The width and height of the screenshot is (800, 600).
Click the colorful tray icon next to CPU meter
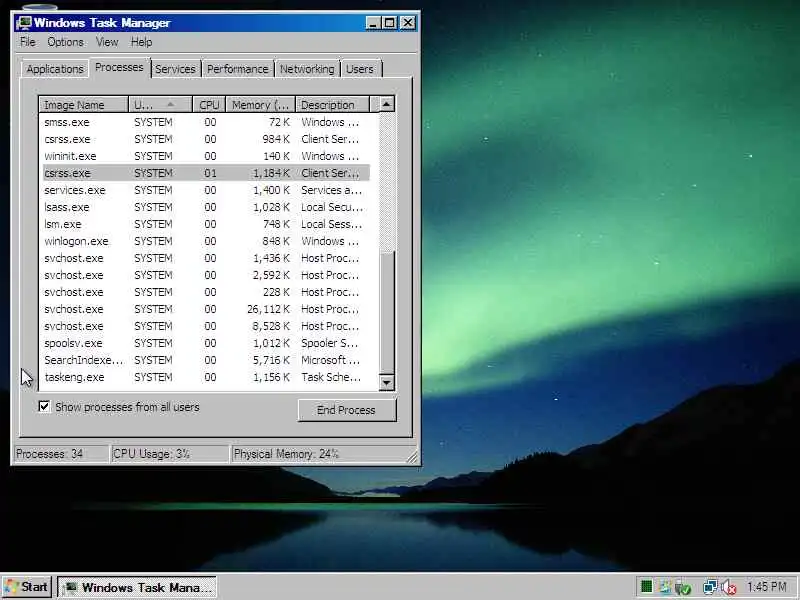click(x=665, y=587)
